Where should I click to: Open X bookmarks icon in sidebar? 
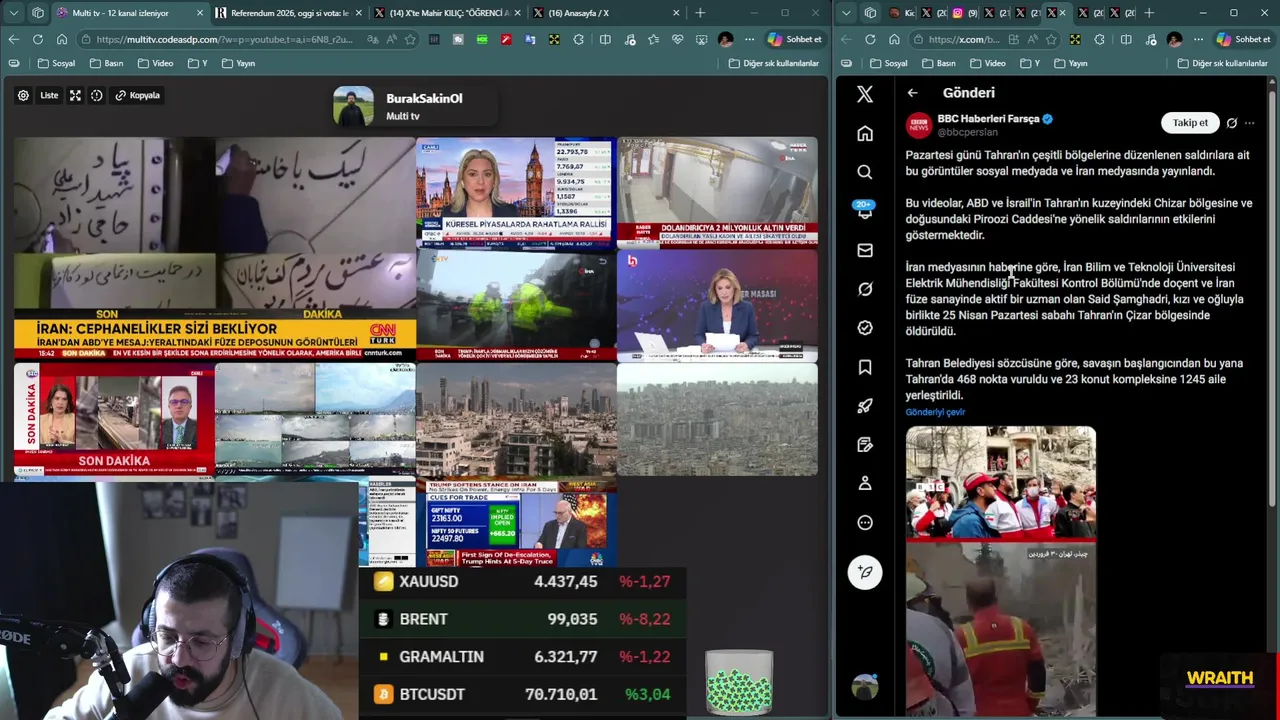tap(865, 367)
